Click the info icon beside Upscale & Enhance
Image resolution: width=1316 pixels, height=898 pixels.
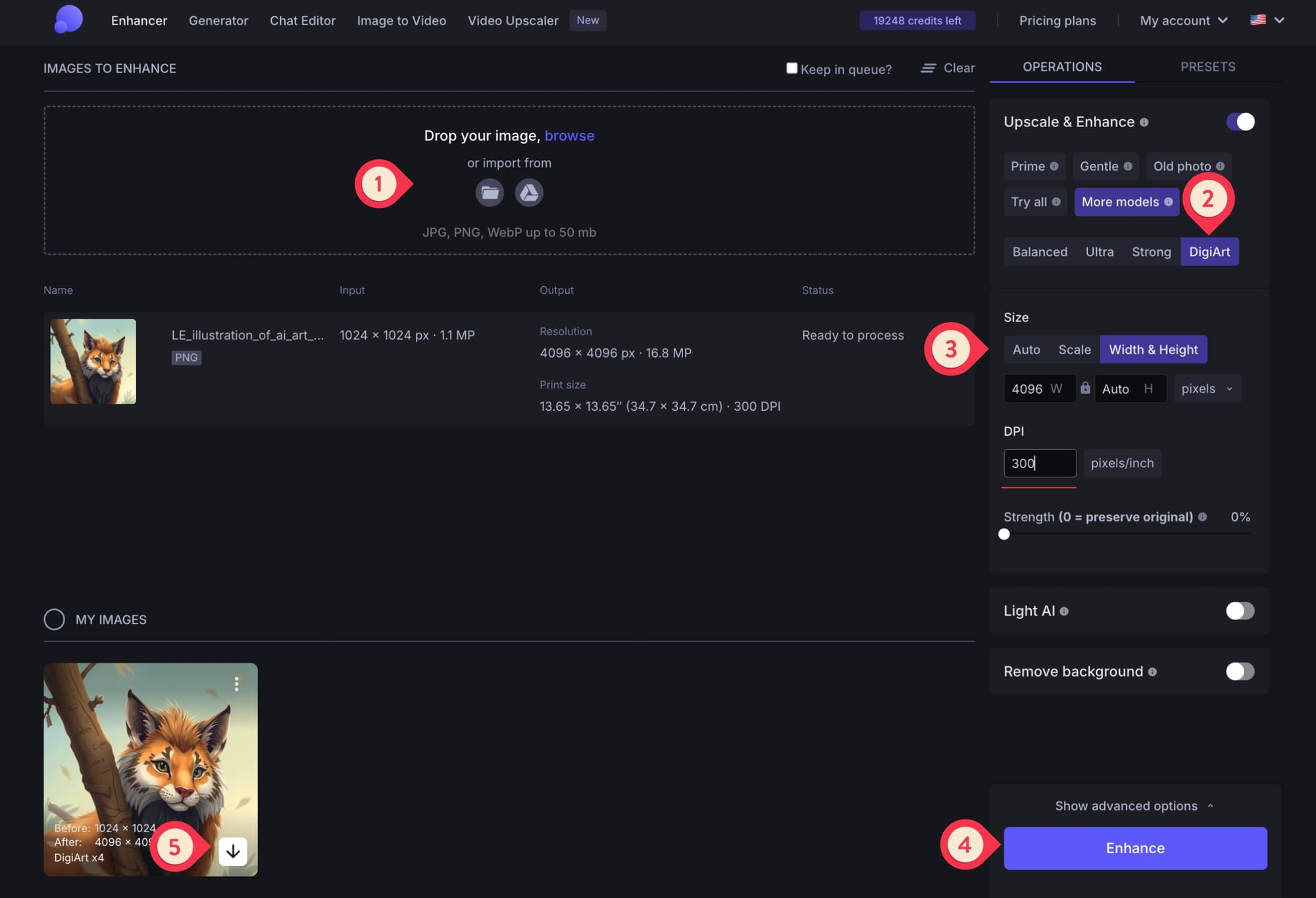point(1144,122)
